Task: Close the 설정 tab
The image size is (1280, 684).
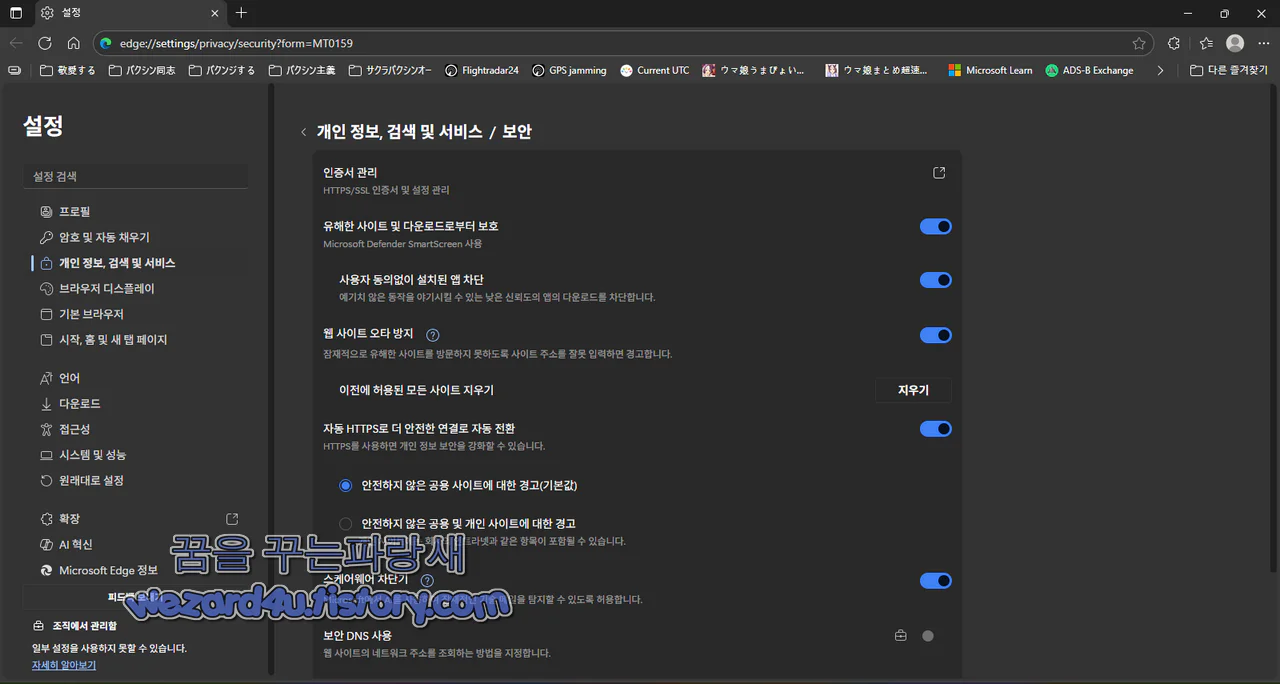Action: (x=215, y=13)
